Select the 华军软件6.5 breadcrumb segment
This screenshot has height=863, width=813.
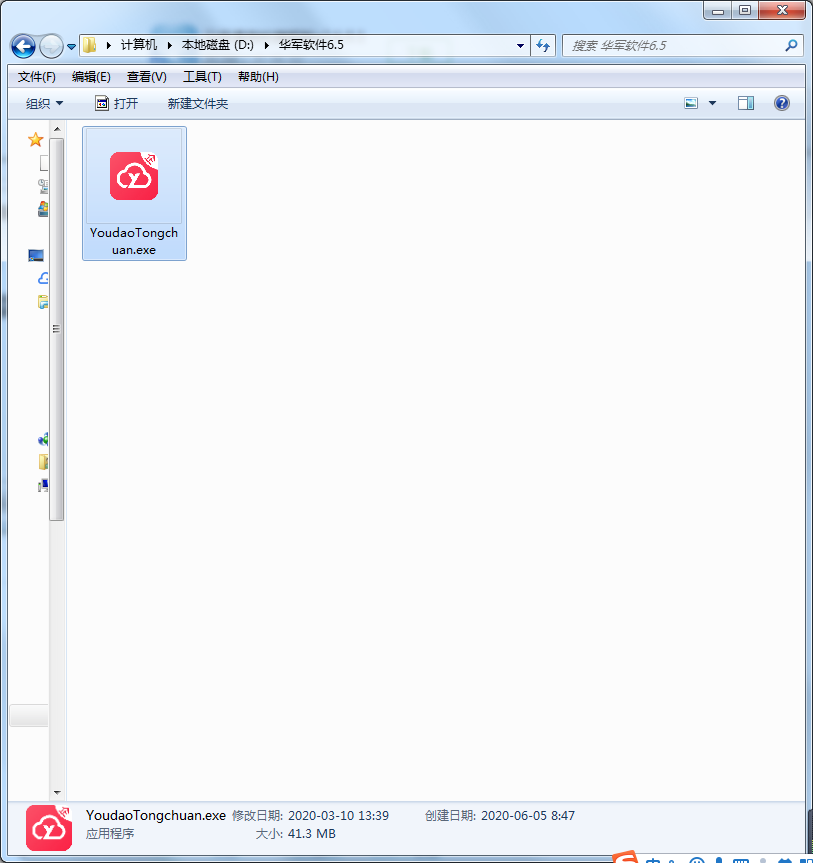tap(311, 45)
